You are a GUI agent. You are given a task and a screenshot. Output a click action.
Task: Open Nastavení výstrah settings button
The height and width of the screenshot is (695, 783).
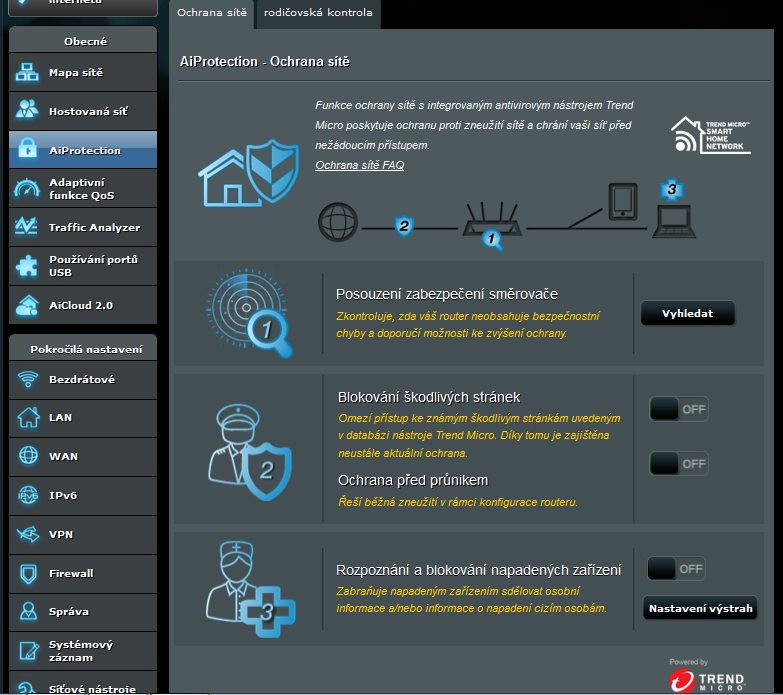699,608
